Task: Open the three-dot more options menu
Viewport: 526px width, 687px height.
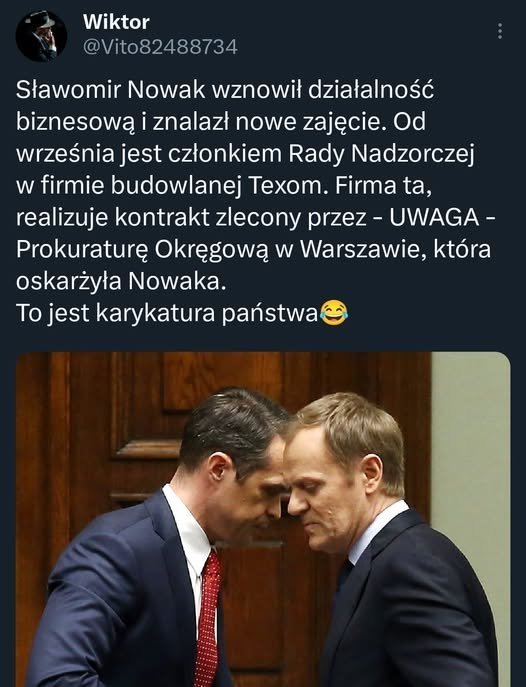Action: tap(500, 31)
